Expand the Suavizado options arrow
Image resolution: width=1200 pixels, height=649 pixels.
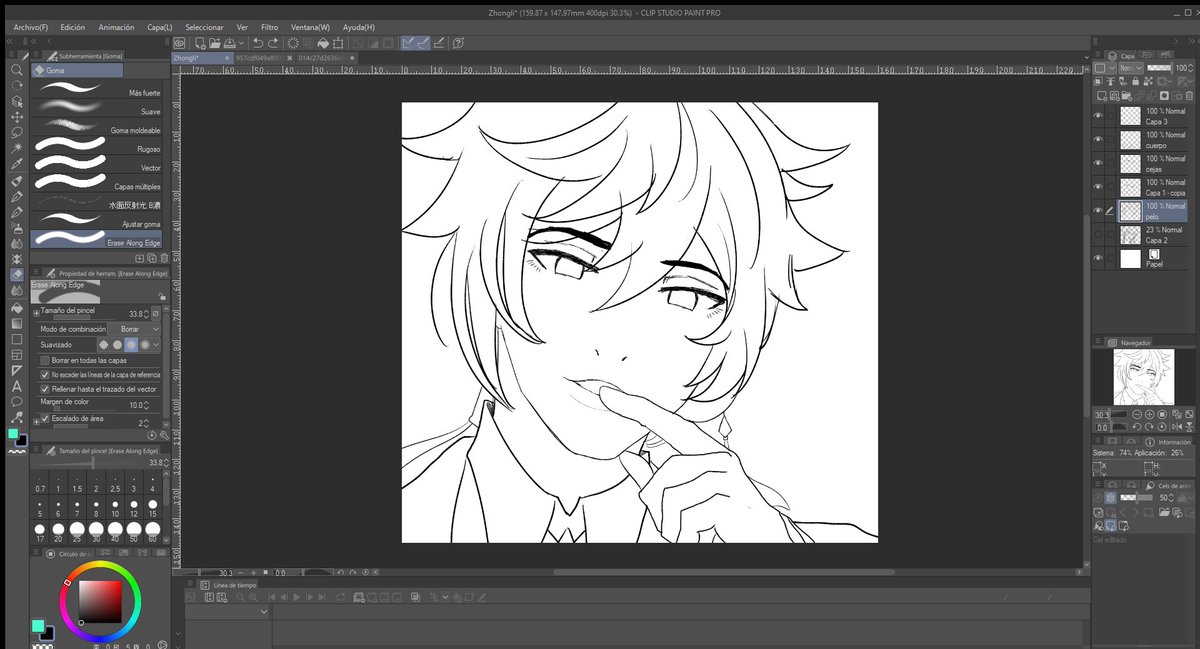click(157, 344)
